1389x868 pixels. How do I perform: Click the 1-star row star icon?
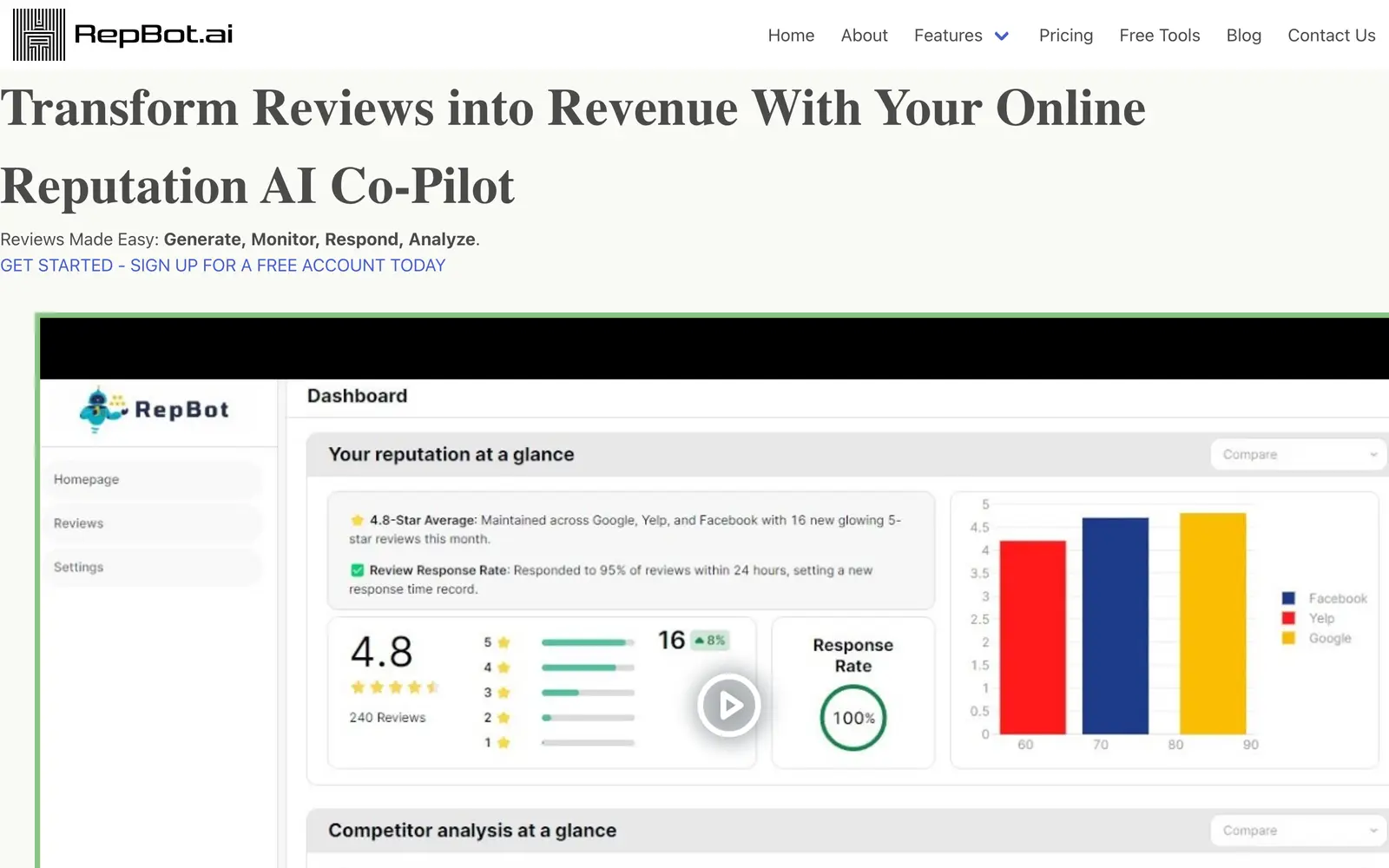pos(504,742)
